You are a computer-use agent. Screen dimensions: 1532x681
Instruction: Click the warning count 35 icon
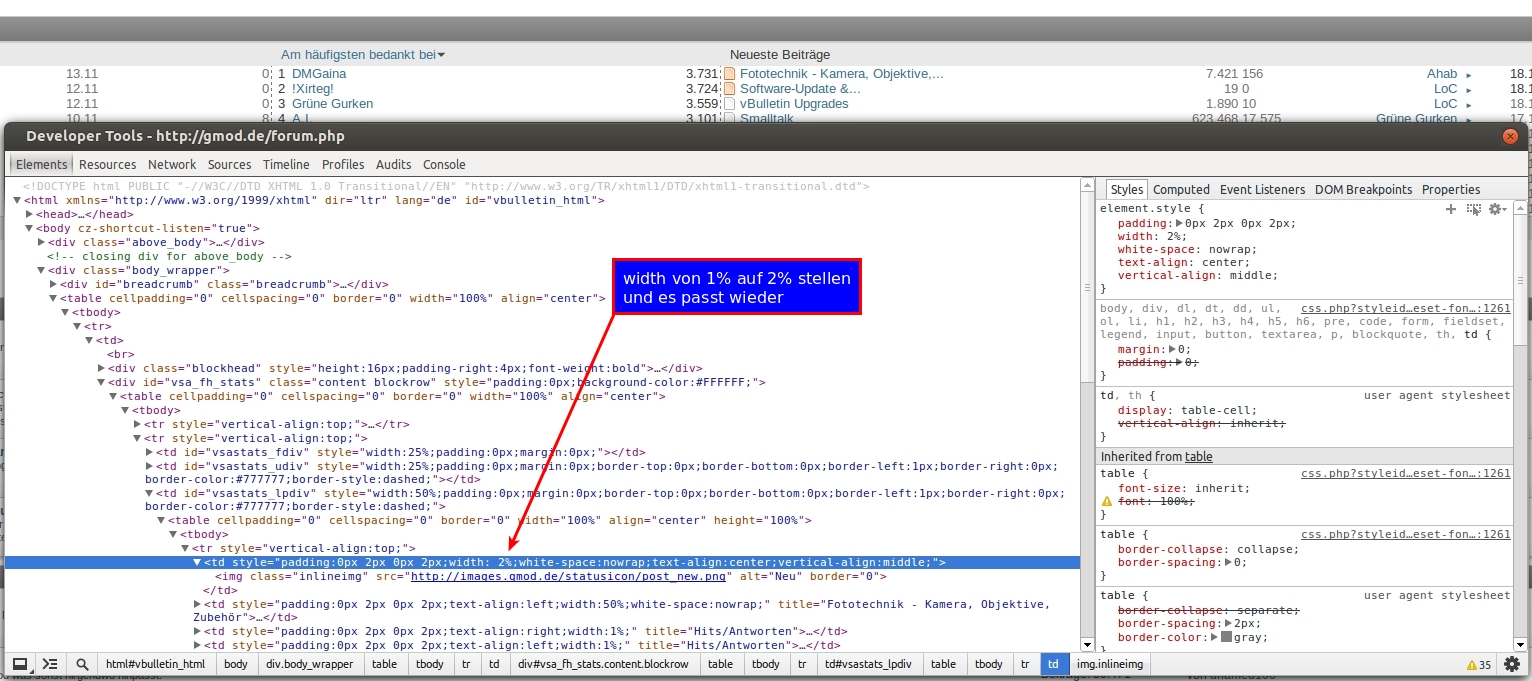coord(1478,665)
